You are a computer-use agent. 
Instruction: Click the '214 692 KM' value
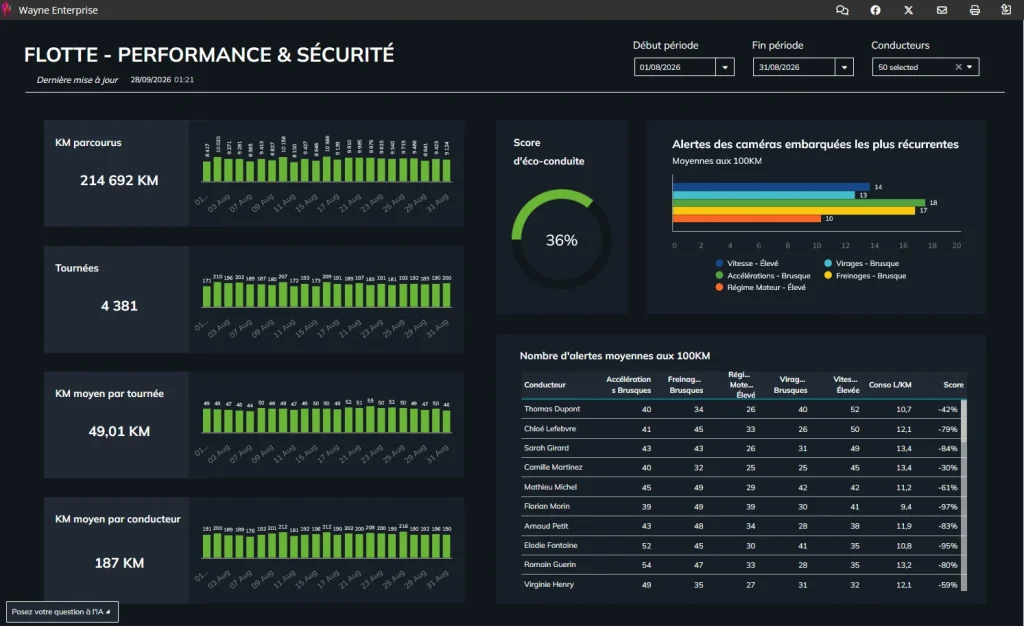[x=119, y=180]
